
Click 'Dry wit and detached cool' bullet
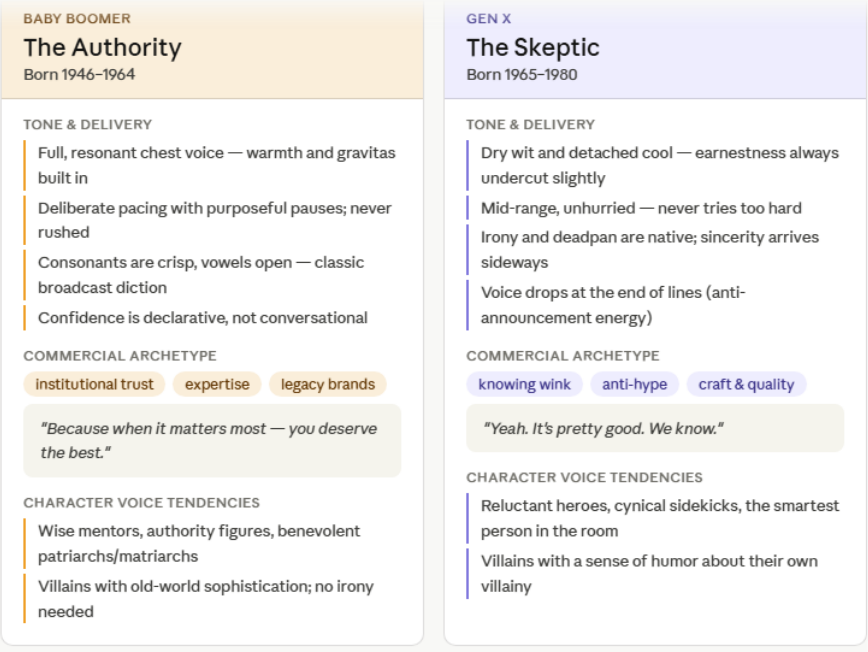(659, 165)
